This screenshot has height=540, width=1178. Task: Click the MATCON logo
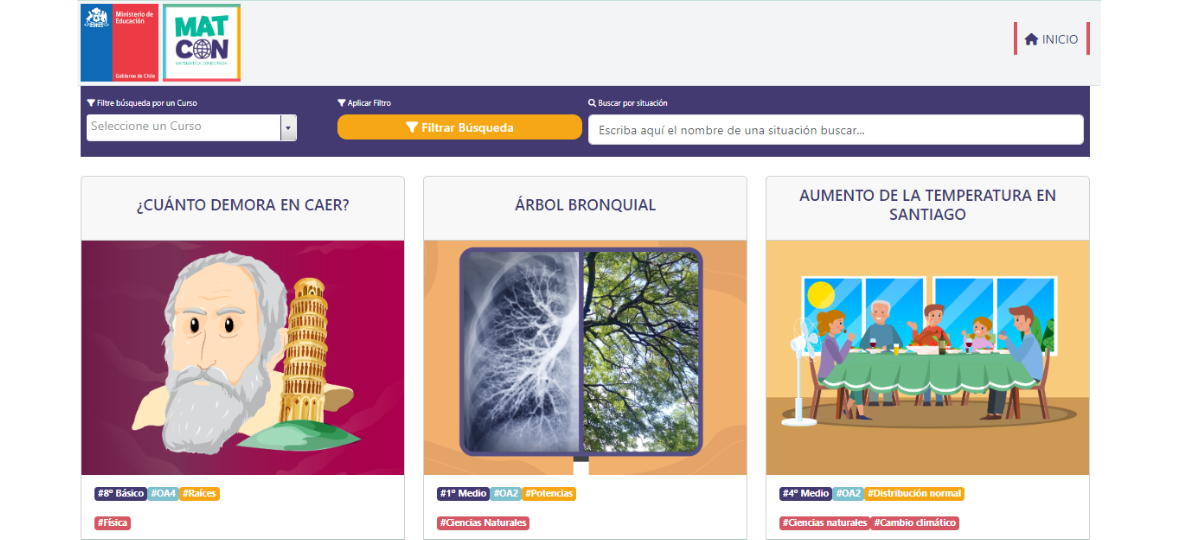coord(202,43)
